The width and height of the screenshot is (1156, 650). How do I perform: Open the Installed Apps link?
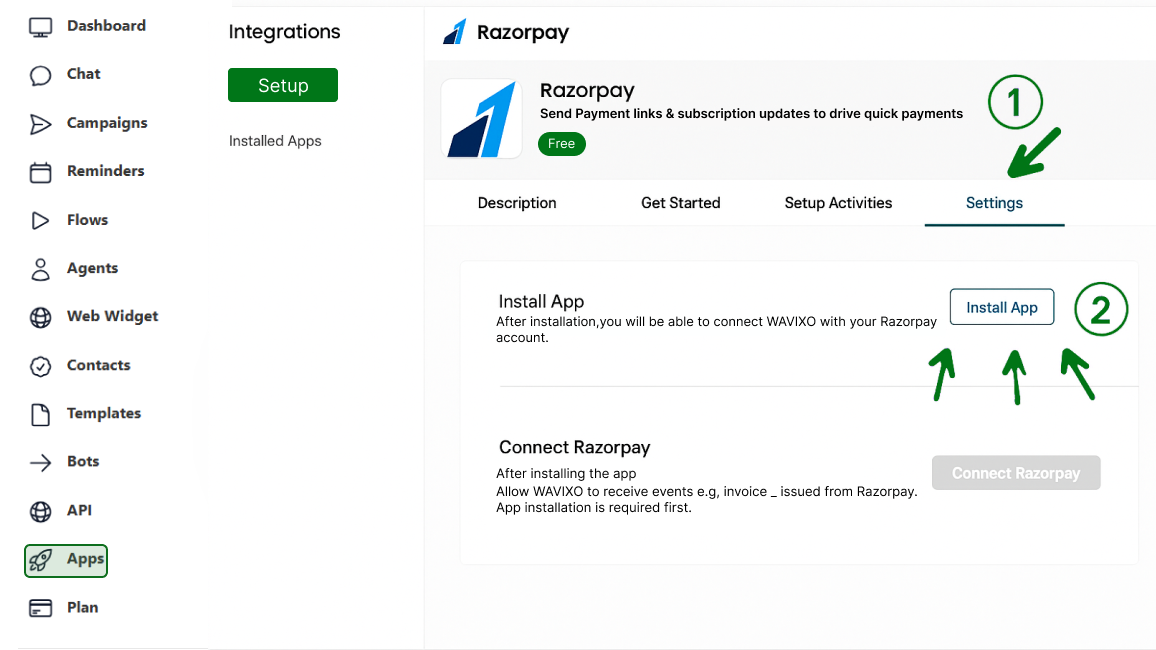(275, 141)
